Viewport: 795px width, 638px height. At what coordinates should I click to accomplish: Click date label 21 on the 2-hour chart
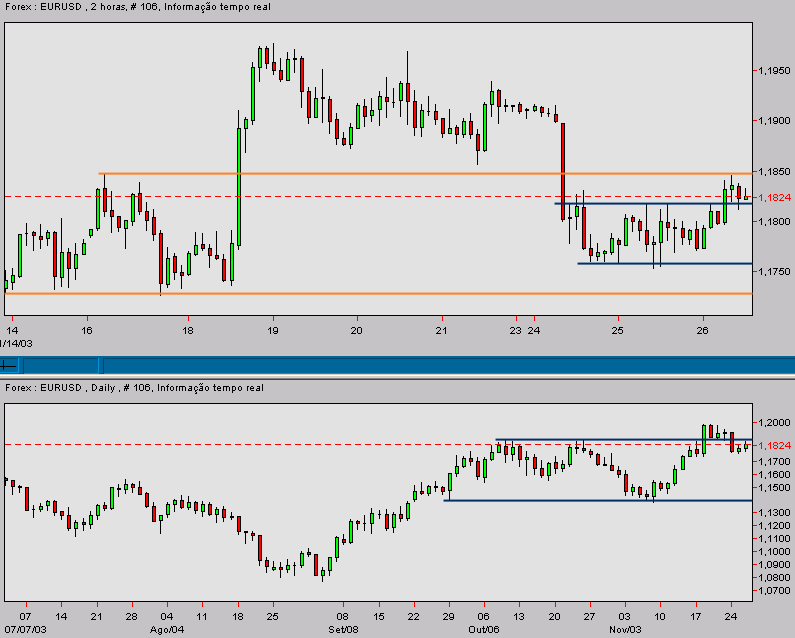pos(442,331)
